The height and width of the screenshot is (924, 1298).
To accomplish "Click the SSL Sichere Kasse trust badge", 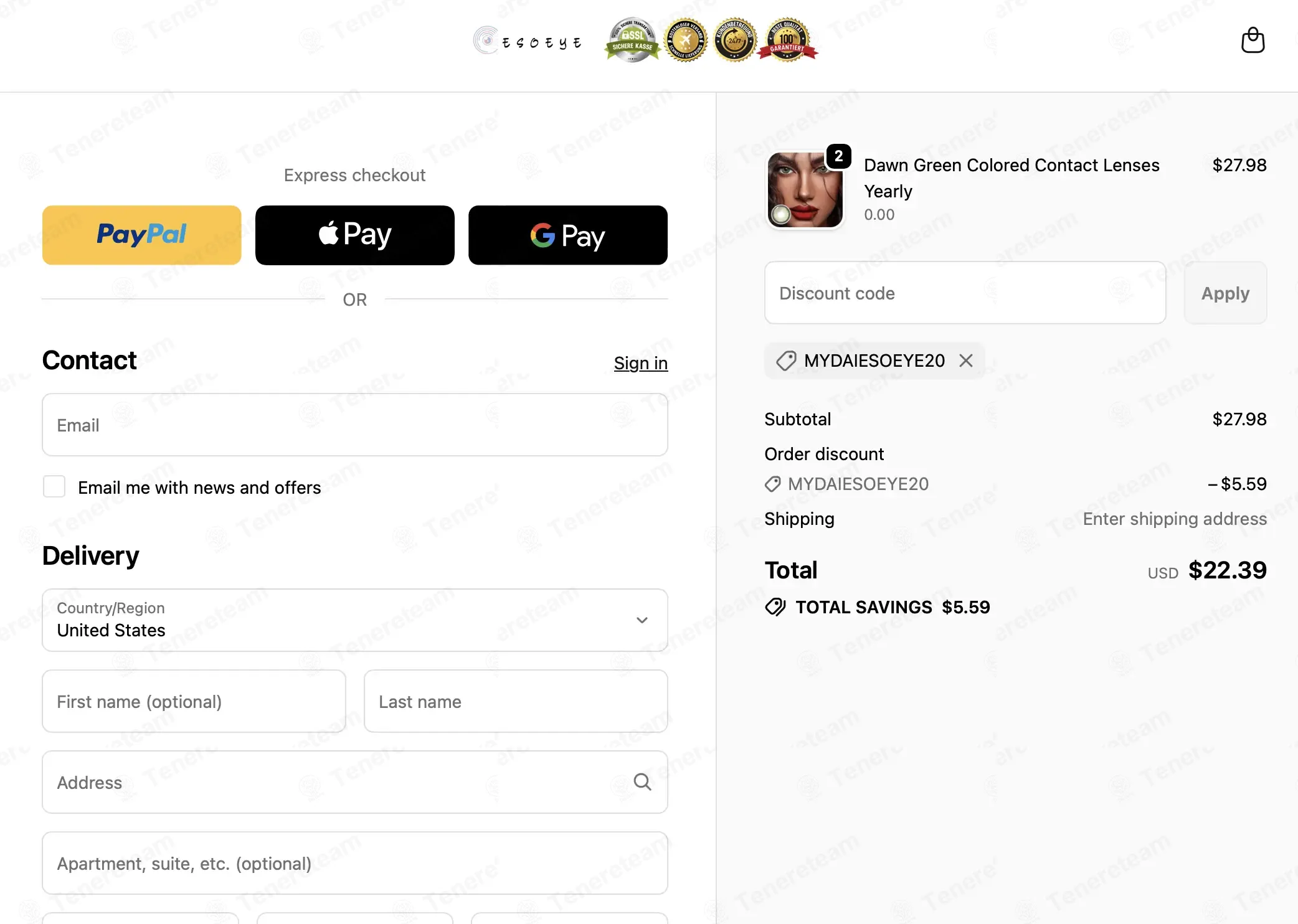I will tap(632, 40).
